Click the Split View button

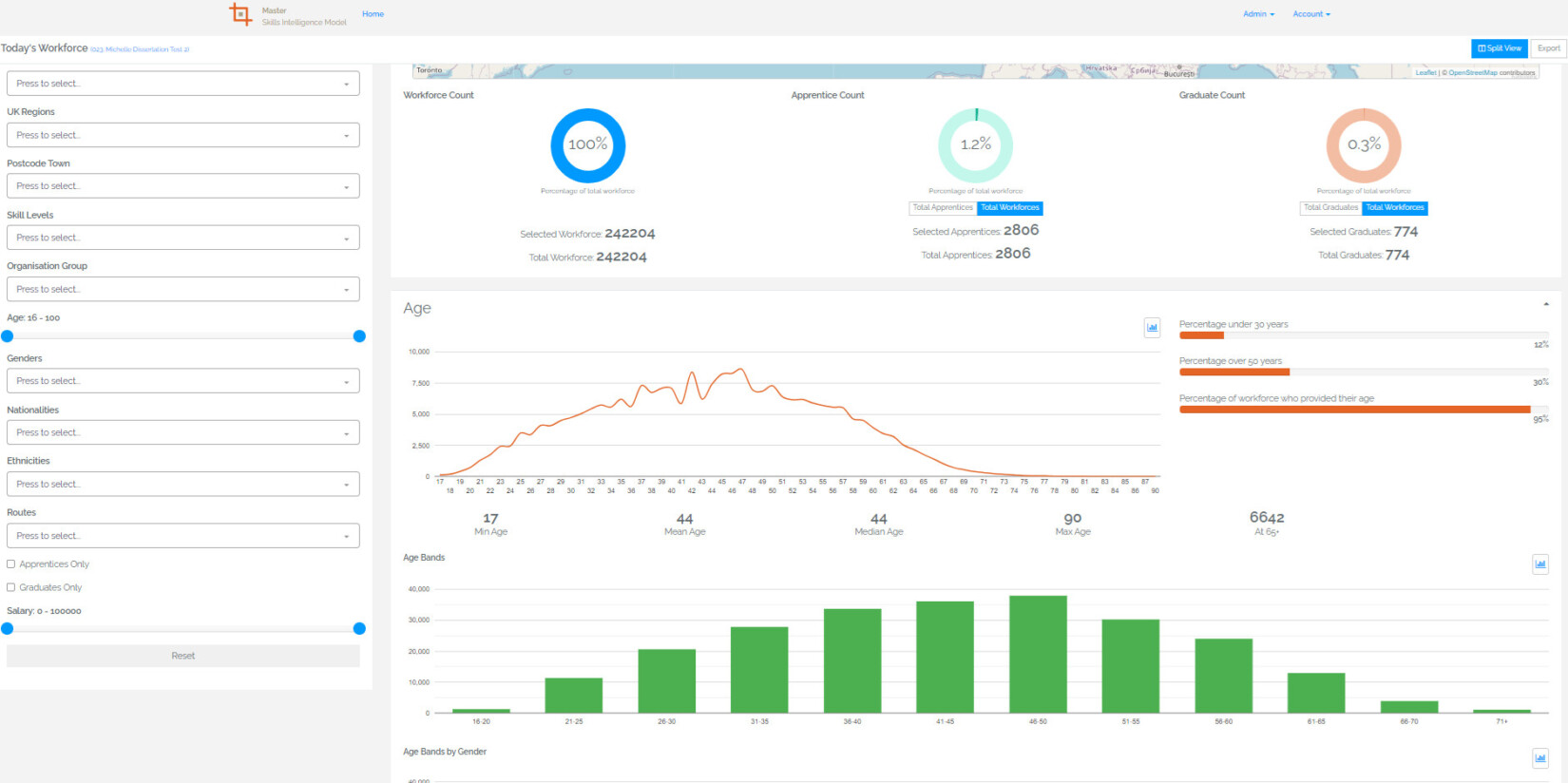[x=1500, y=48]
